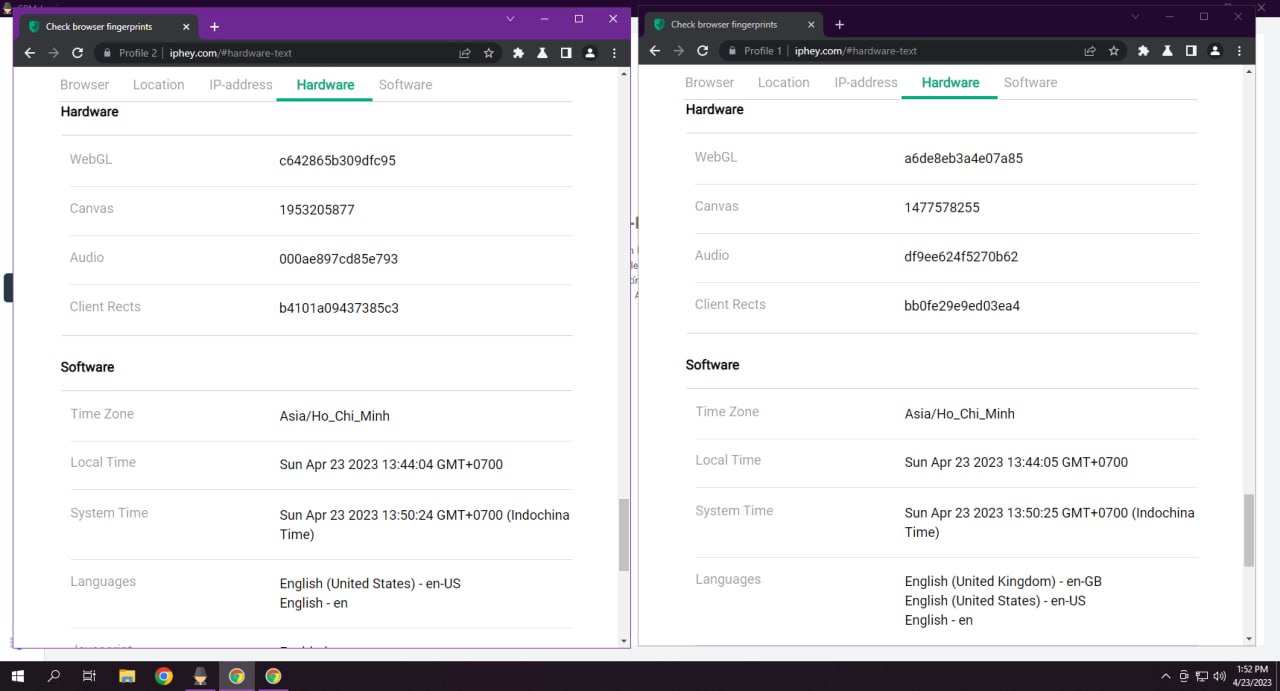Reload the page in Profile 2 window
Screen dimensions: 1280x691
click(x=77, y=53)
